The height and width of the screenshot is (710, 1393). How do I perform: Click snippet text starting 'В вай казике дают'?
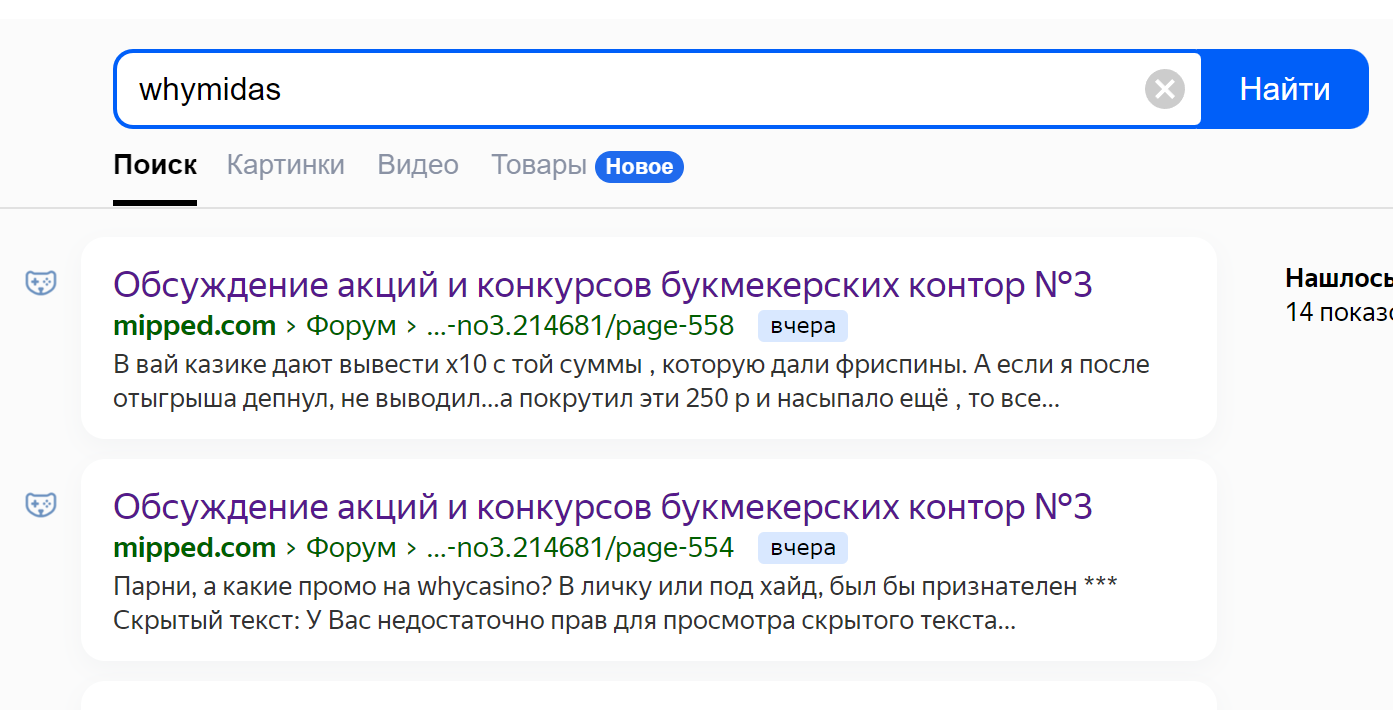(632, 364)
